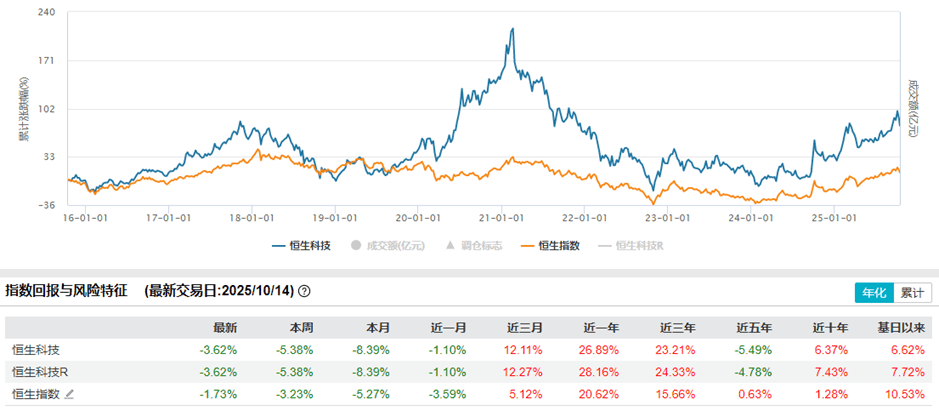
Task: Toggle the 成交额(亿元) legend series
Action: tap(386, 245)
